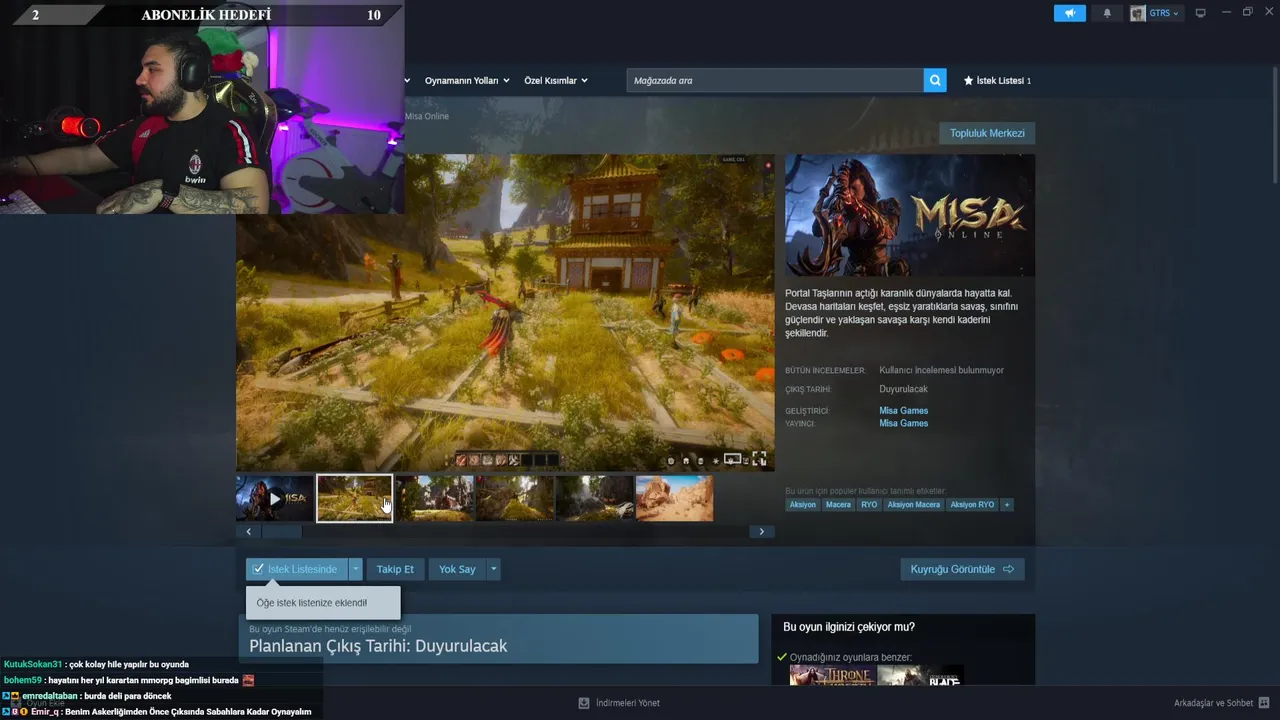Open the notifications bell
1280x720 pixels.
1107,13
